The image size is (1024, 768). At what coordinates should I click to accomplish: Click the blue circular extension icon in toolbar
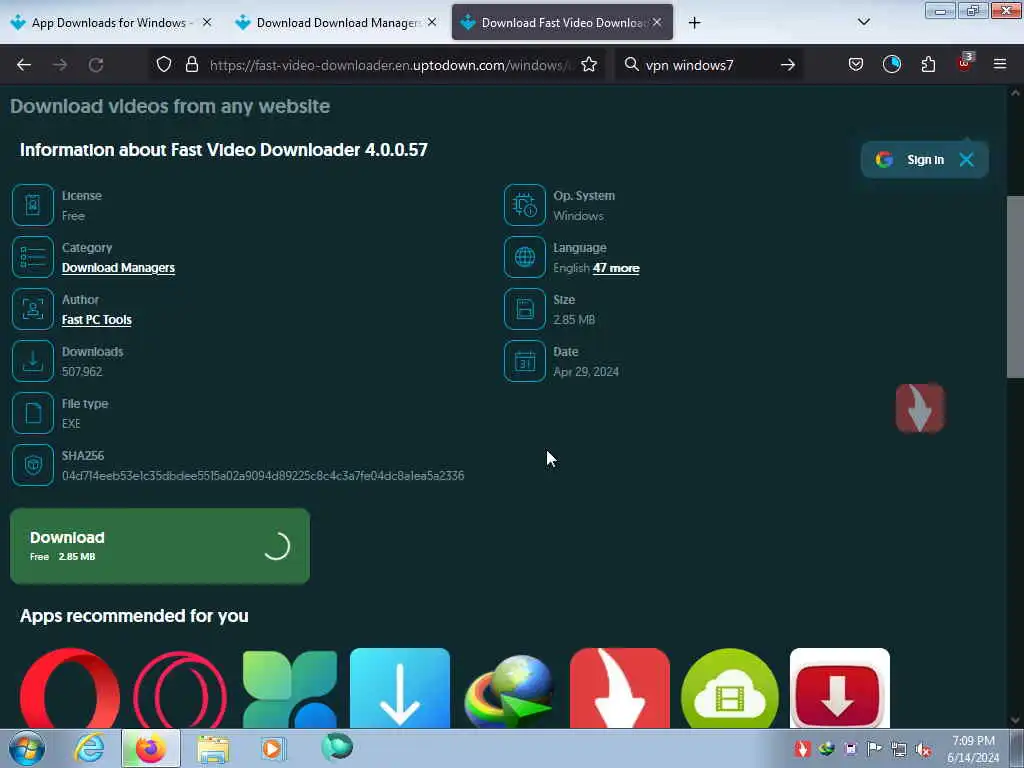[891, 64]
